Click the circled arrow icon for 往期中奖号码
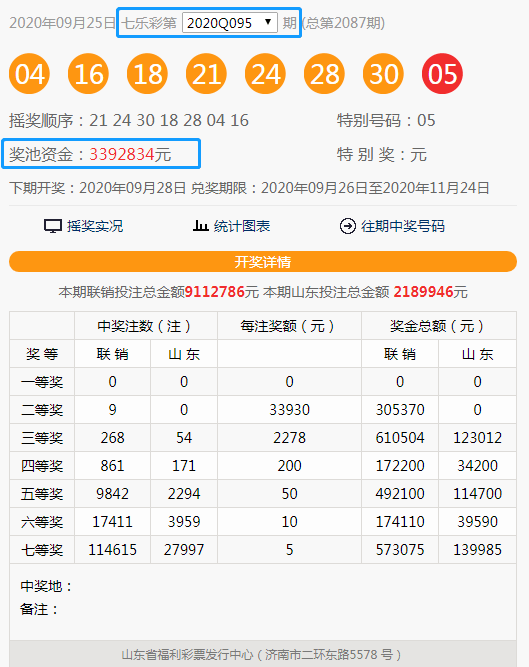The width and height of the screenshot is (529, 667). click(347, 226)
